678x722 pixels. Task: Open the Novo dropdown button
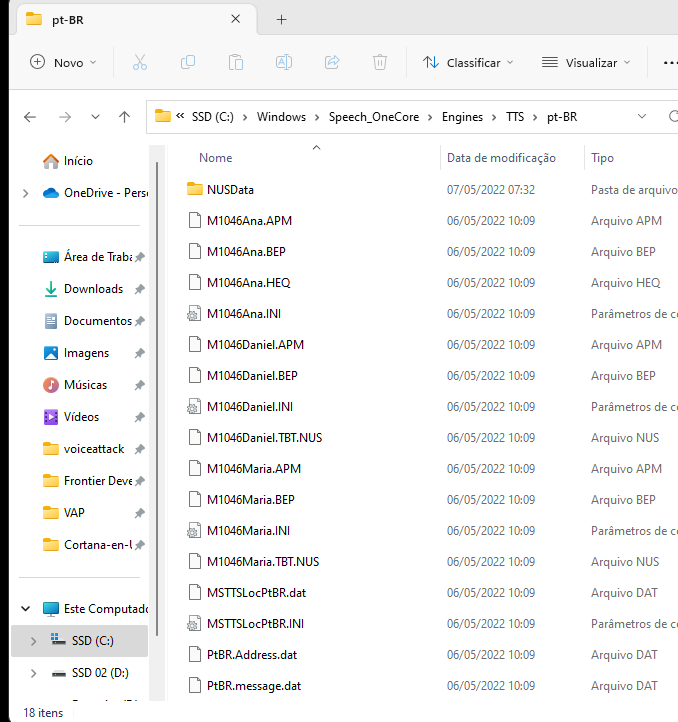click(x=63, y=63)
